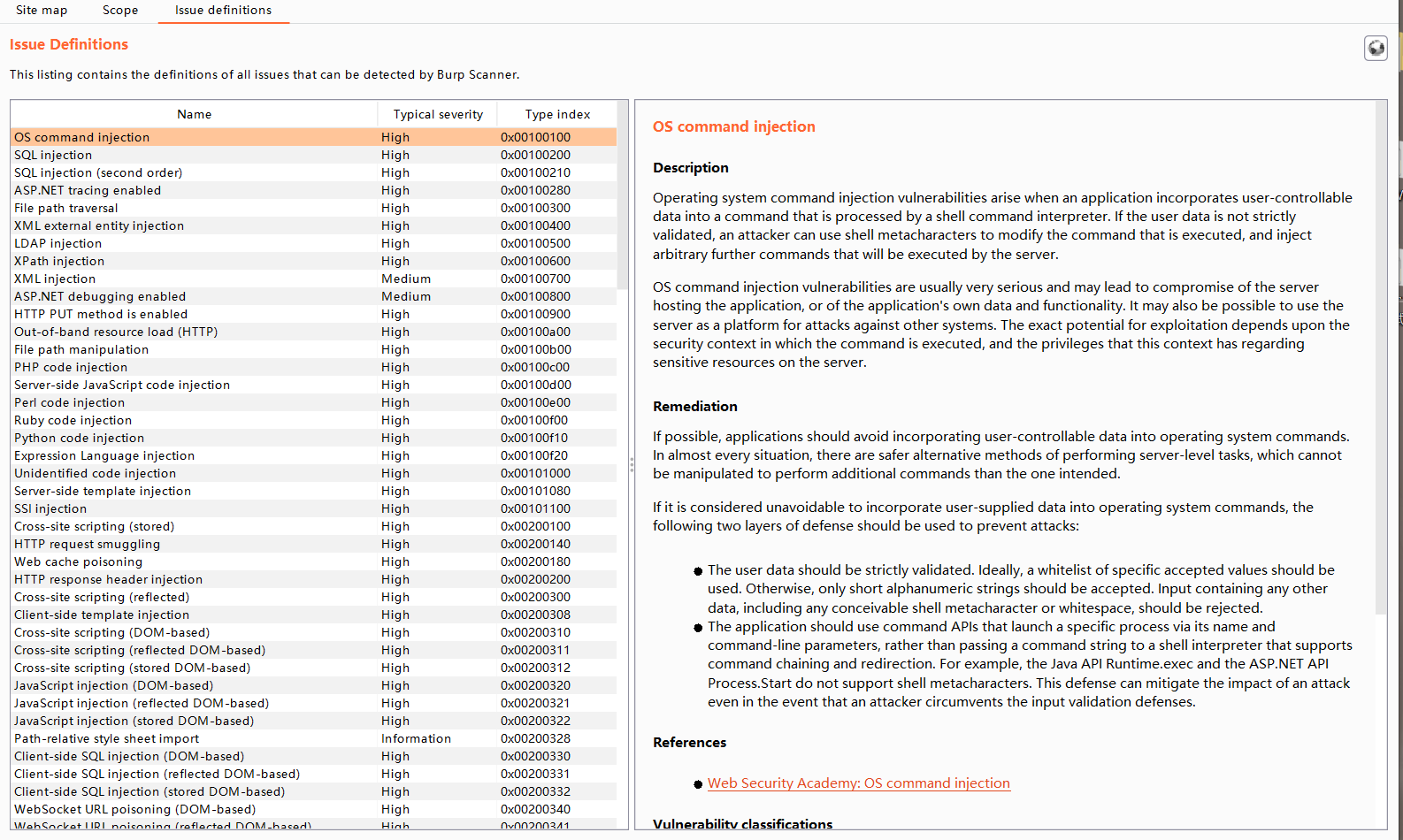Viewport: 1403px width, 840px height.
Task: Select Cross-site scripting (reflected) row
Action: [313, 597]
